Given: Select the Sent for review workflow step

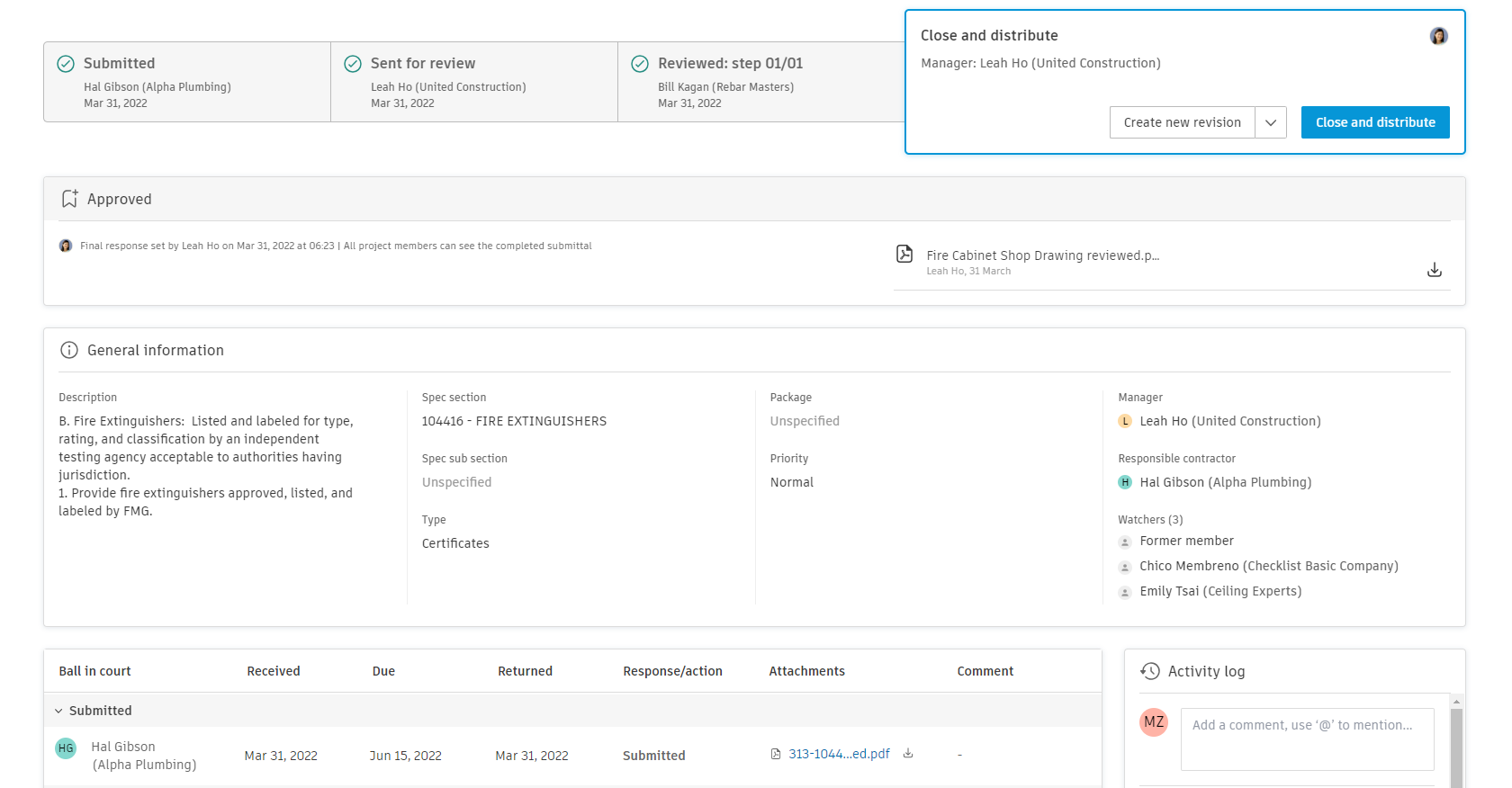Looking at the screenshot, I should [x=474, y=82].
